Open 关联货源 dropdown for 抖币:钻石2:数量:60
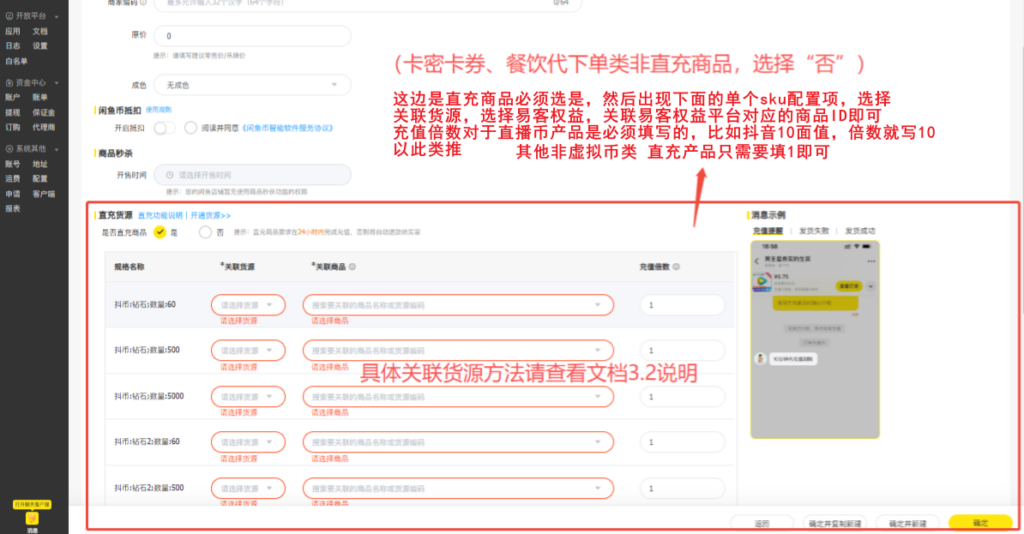Image resolution: width=1024 pixels, height=534 pixels. click(x=248, y=442)
